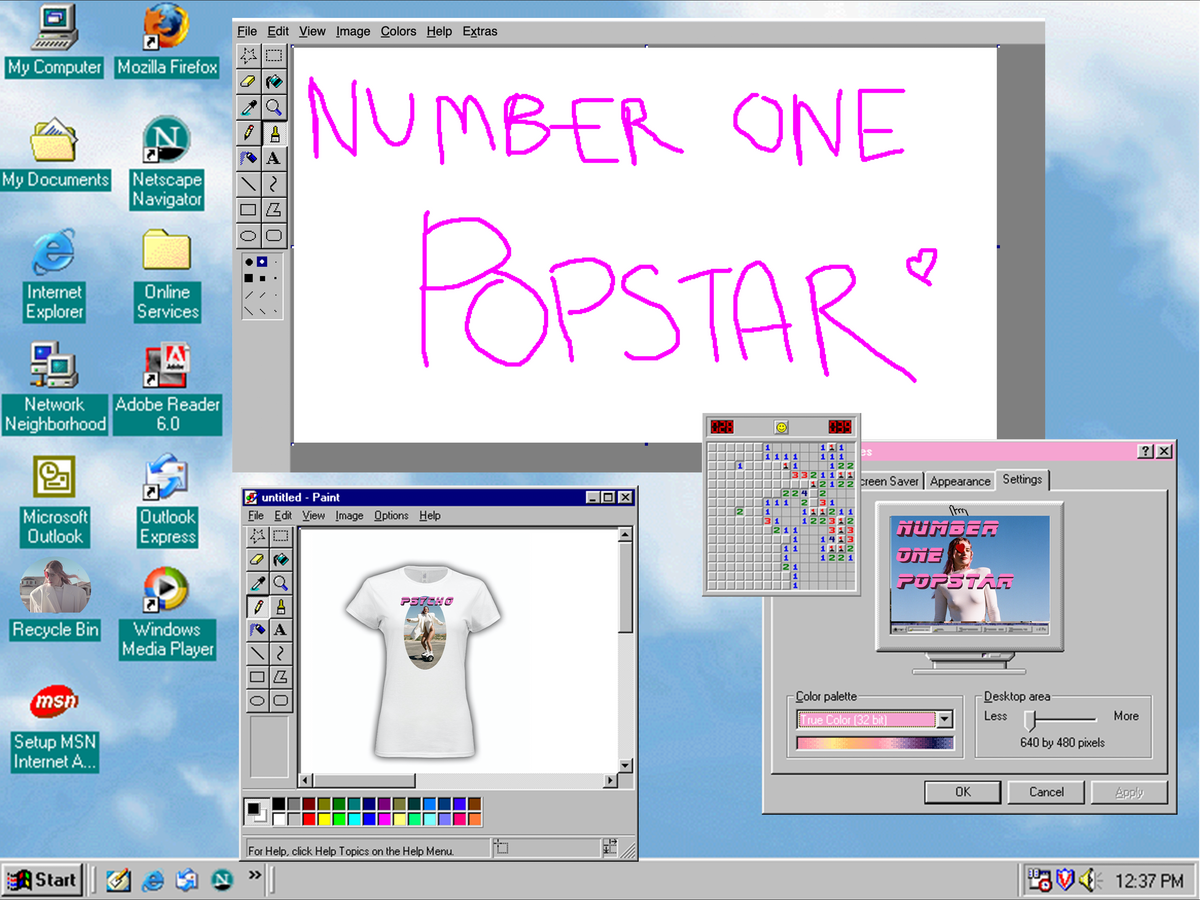The width and height of the screenshot is (1200, 900).
Task: Select the Pencil tool in large Paint window
Action: (248, 133)
